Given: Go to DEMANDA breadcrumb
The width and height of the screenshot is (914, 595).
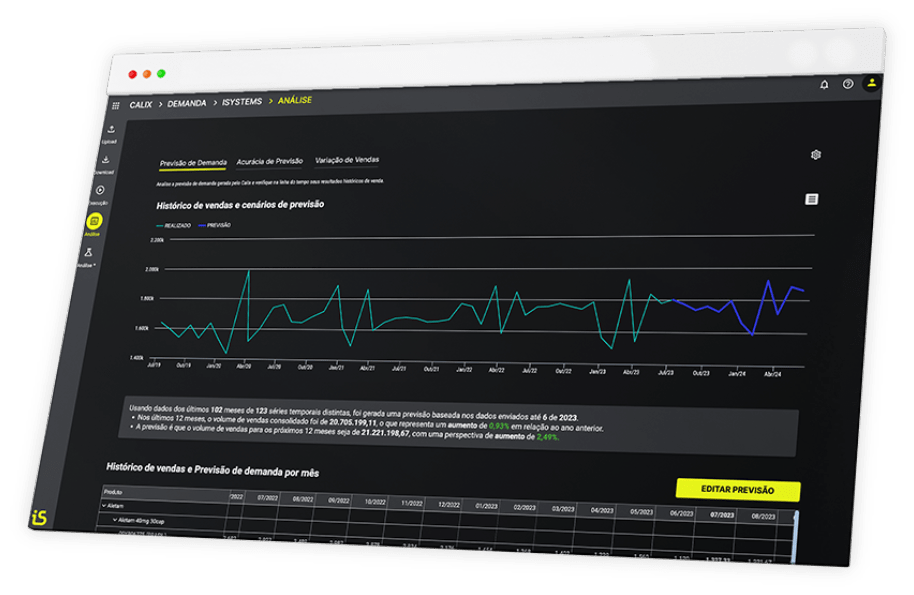Looking at the screenshot, I should pyautogui.click(x=187, y=104).
